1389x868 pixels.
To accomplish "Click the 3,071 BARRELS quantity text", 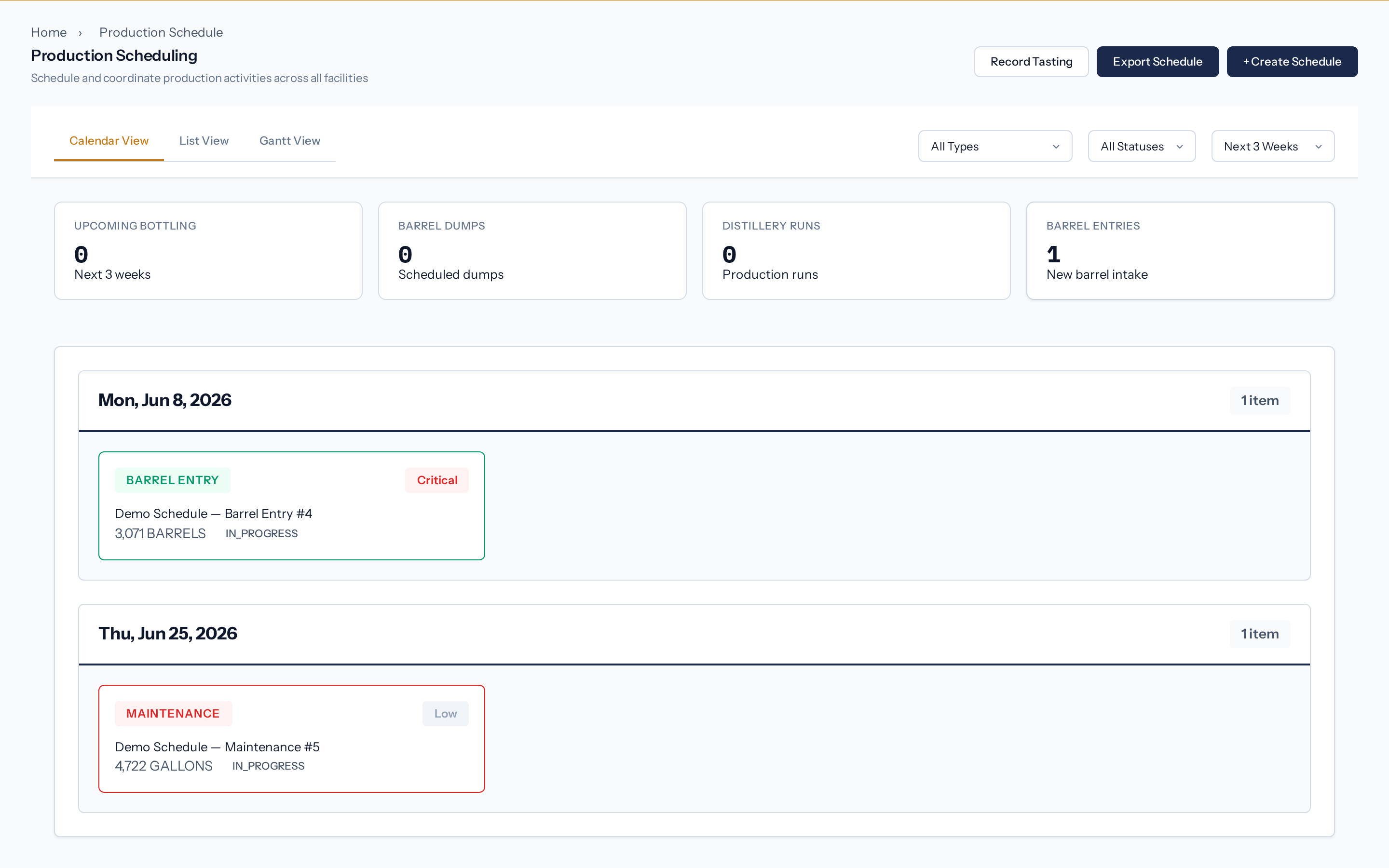I will tap(160, 533).
